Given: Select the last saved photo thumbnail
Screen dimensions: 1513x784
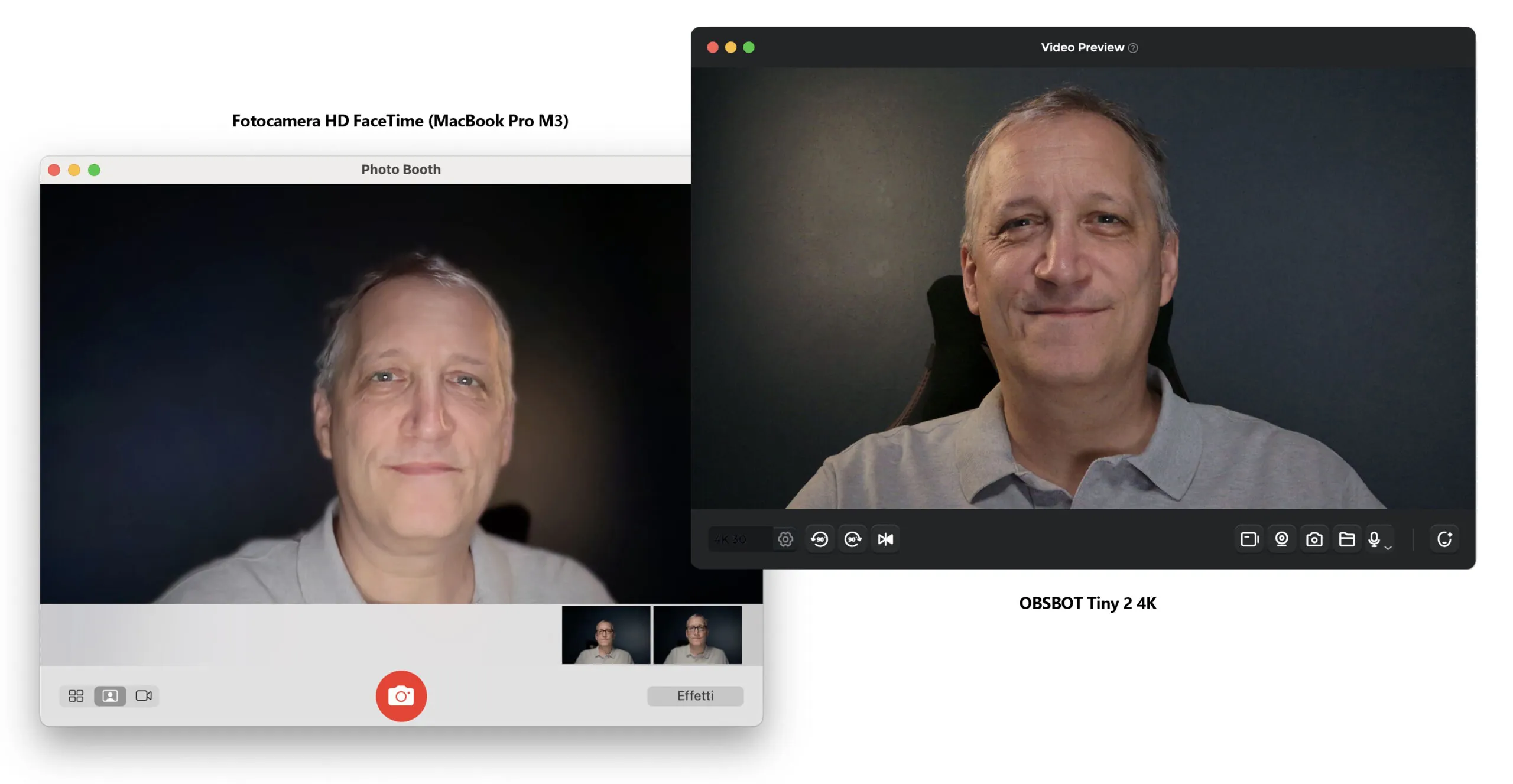Looking at the screenshot, I should 697,635.
